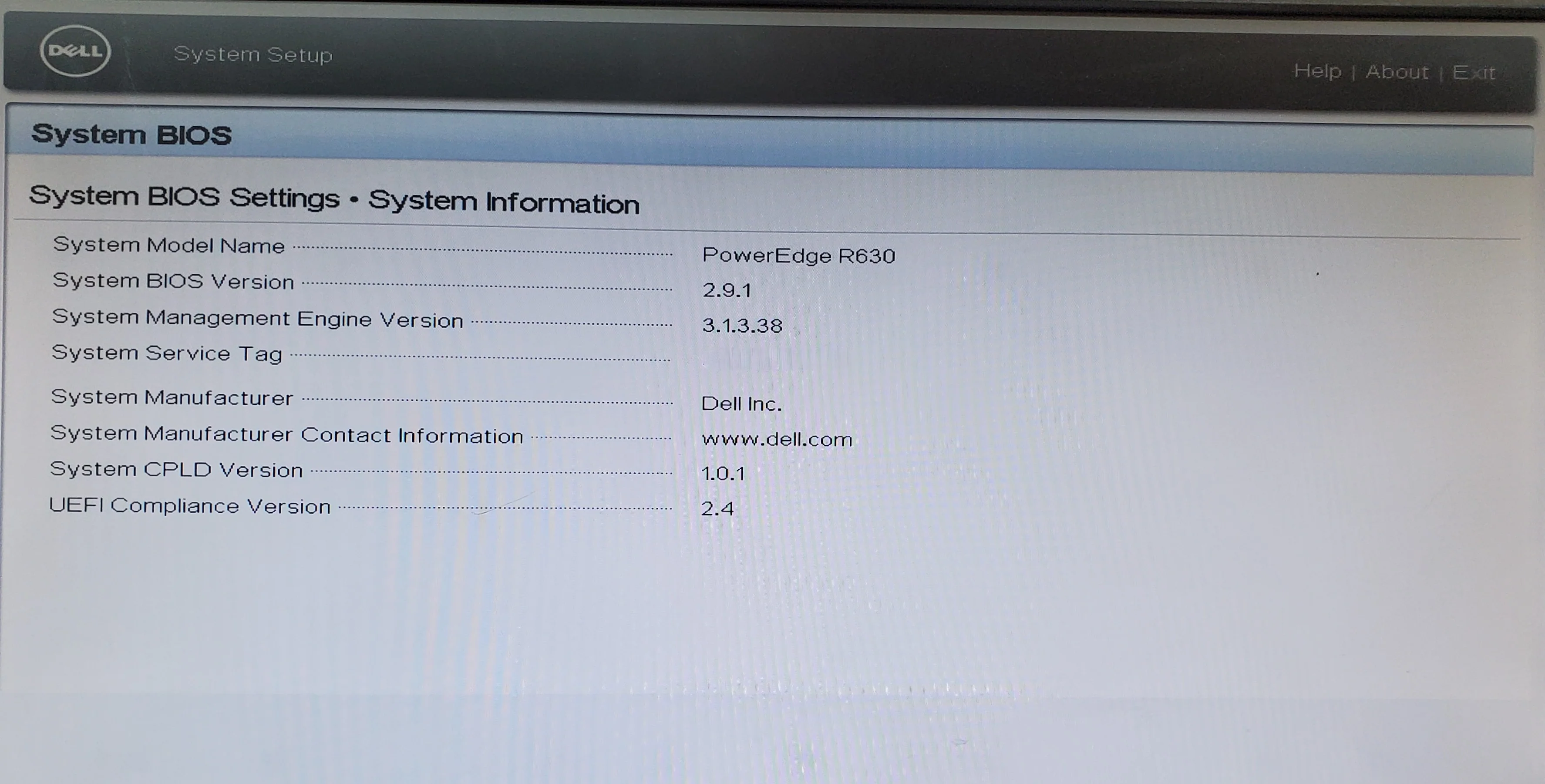Select the PowerEdge R630 value

point(798,256)
